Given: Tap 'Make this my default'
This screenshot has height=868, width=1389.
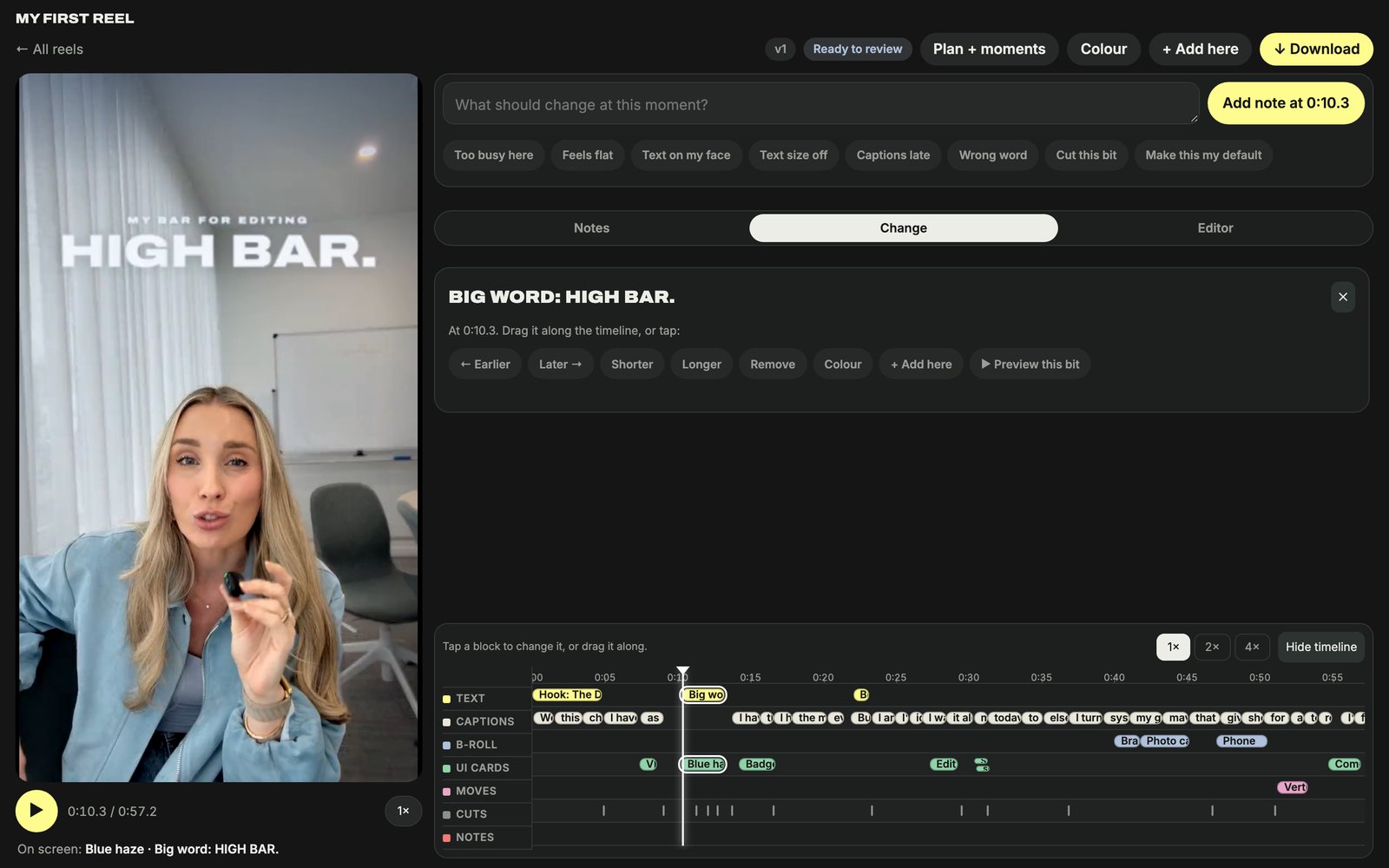Looking at the screenshot, I should [1203, 155].
